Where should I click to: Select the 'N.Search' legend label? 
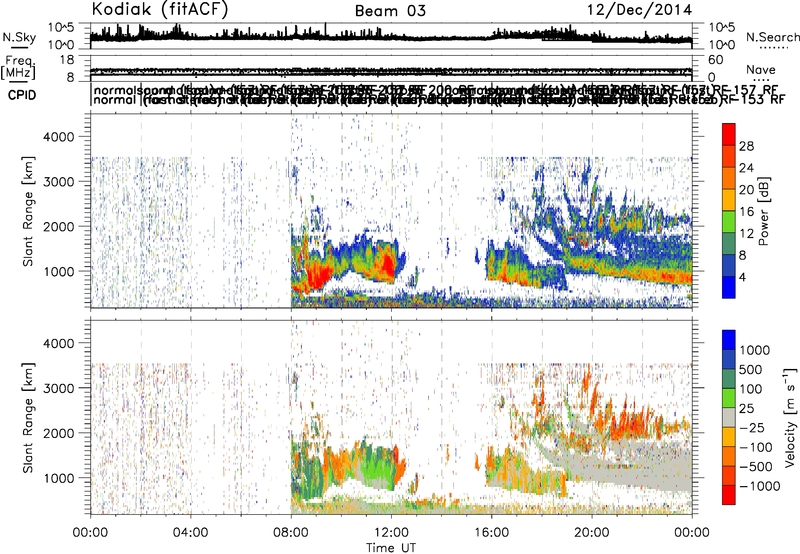(772, 37)
